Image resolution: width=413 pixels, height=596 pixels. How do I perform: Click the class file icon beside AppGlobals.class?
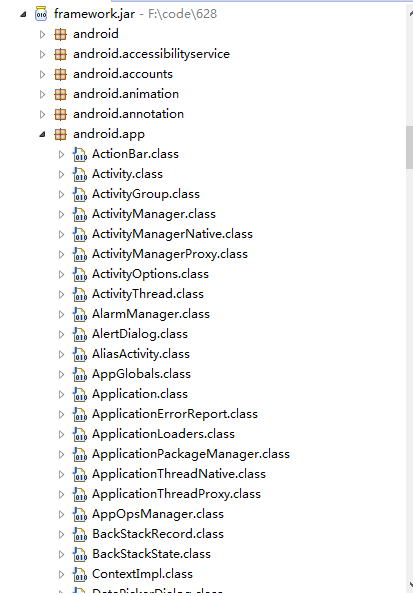pos(80,374)
